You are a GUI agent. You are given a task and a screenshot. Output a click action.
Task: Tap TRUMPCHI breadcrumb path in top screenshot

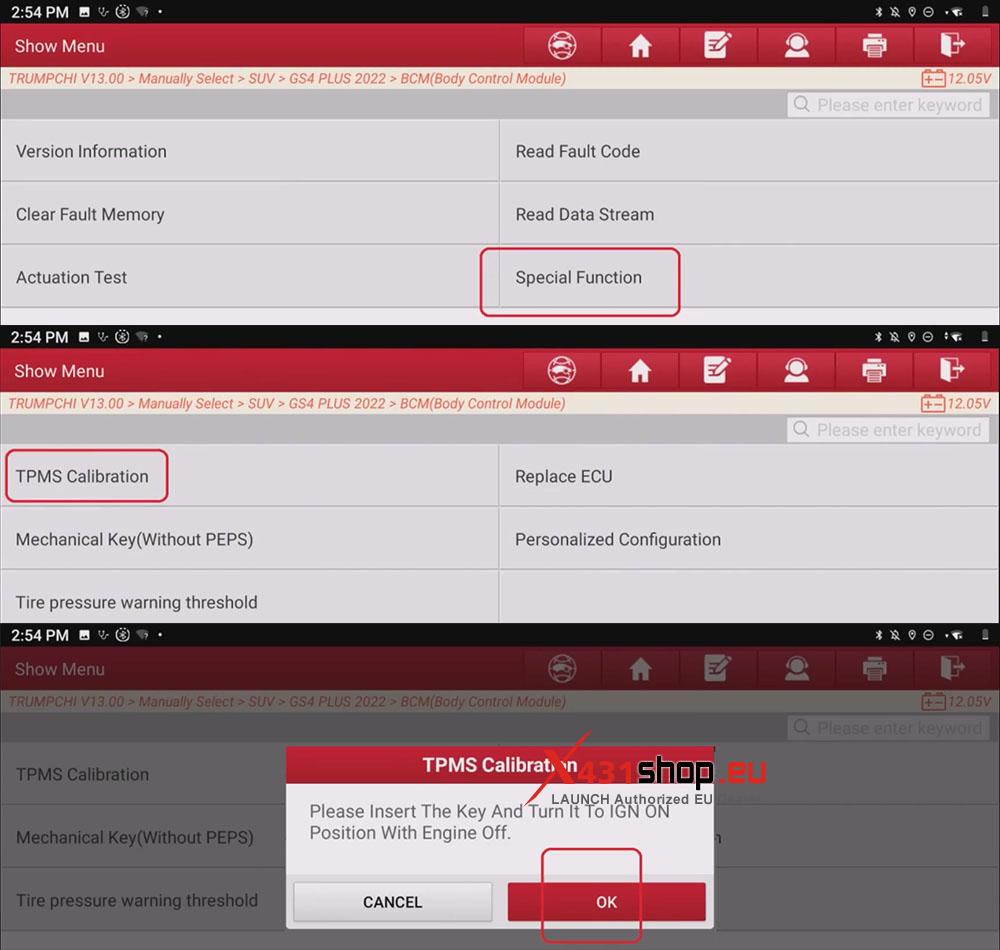click(287, 78)
